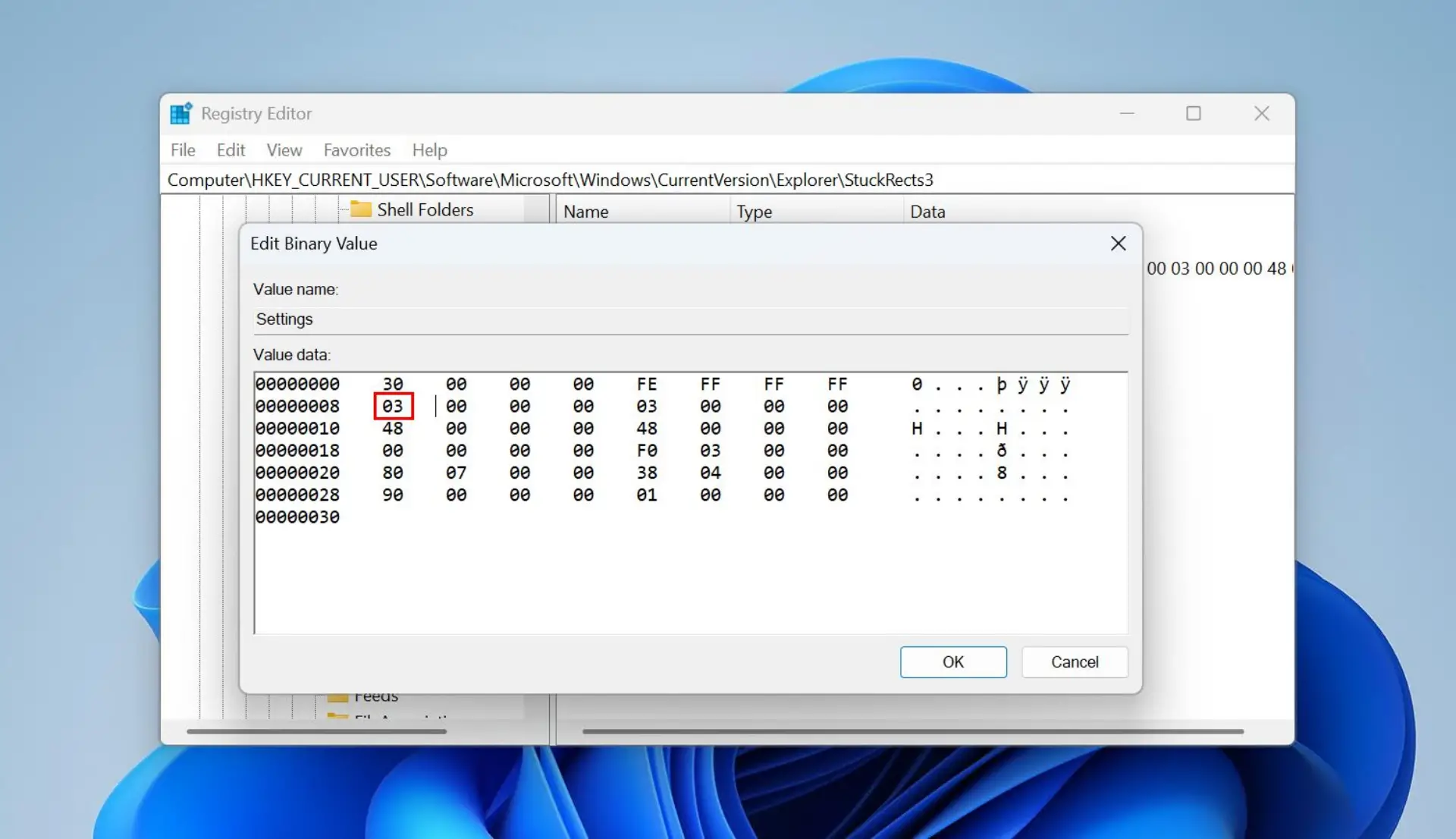1456x839 pixels.
Task: Click the offset label 00000030
Action: pos(297,517)
